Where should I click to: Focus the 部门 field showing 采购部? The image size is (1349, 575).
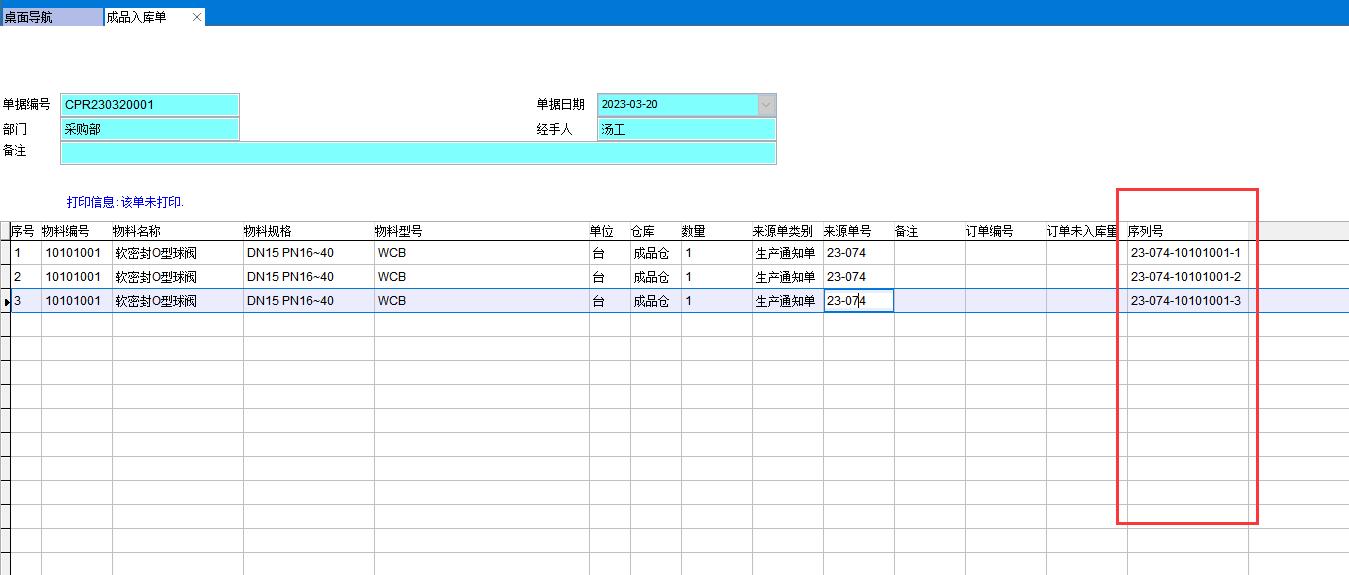coord(150,129)
